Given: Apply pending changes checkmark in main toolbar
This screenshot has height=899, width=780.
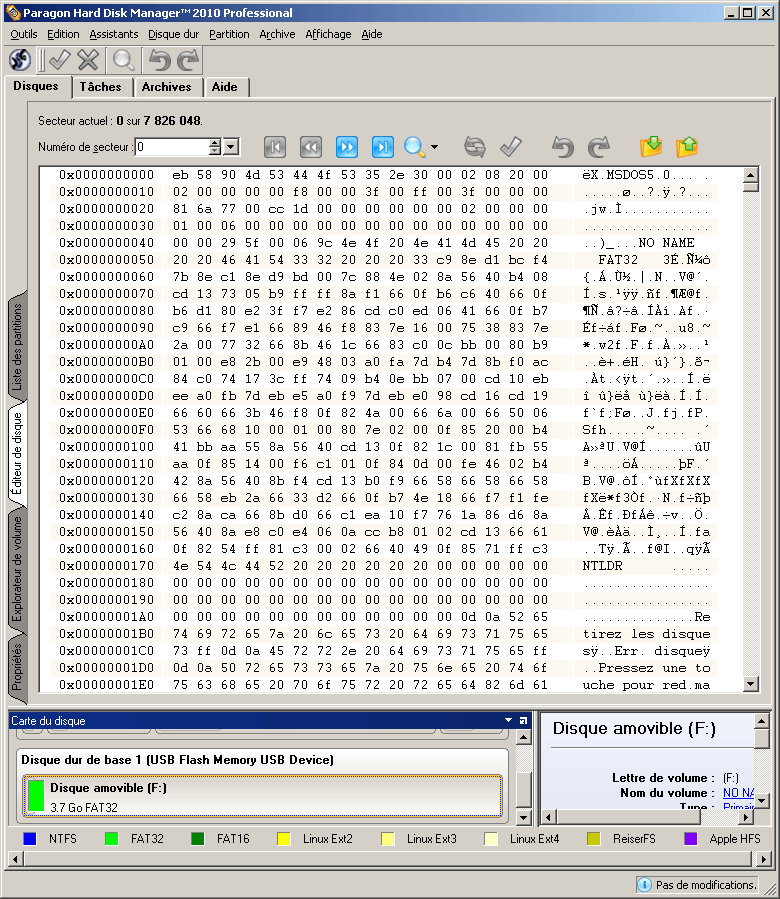Looking at the screenshot, I should click(x=58, y=60).
